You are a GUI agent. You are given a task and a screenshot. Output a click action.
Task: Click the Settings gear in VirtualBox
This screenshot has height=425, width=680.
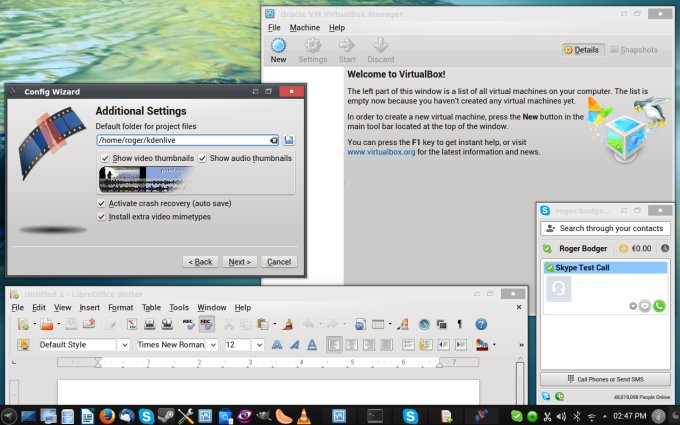(x=313, y=50)
